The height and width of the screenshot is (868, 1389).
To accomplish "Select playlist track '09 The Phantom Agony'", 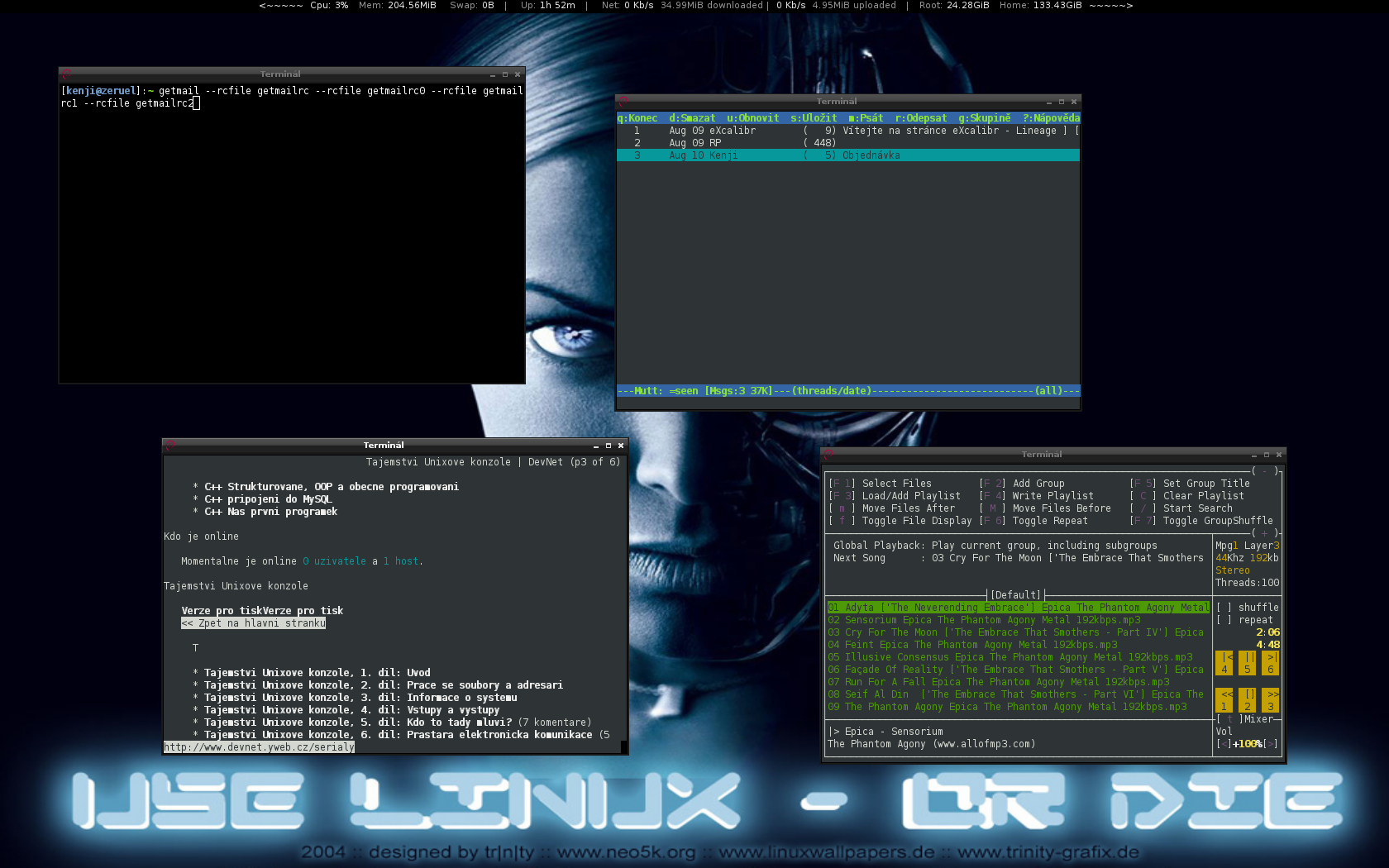I will 1008,707.
